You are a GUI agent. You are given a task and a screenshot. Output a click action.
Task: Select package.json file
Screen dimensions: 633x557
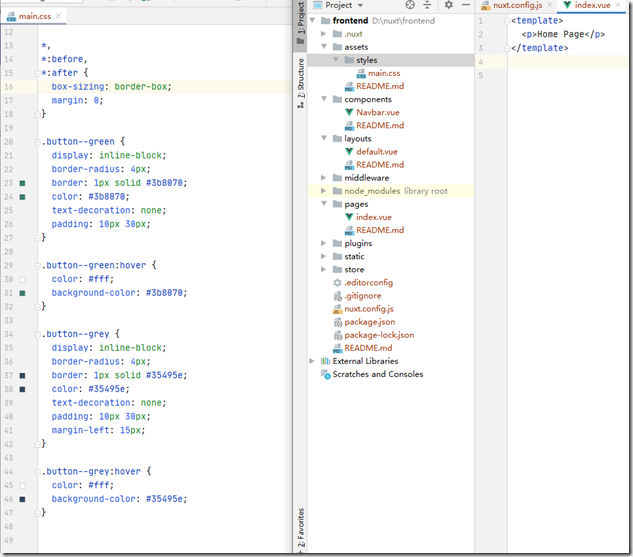click(x=370, y=322)
